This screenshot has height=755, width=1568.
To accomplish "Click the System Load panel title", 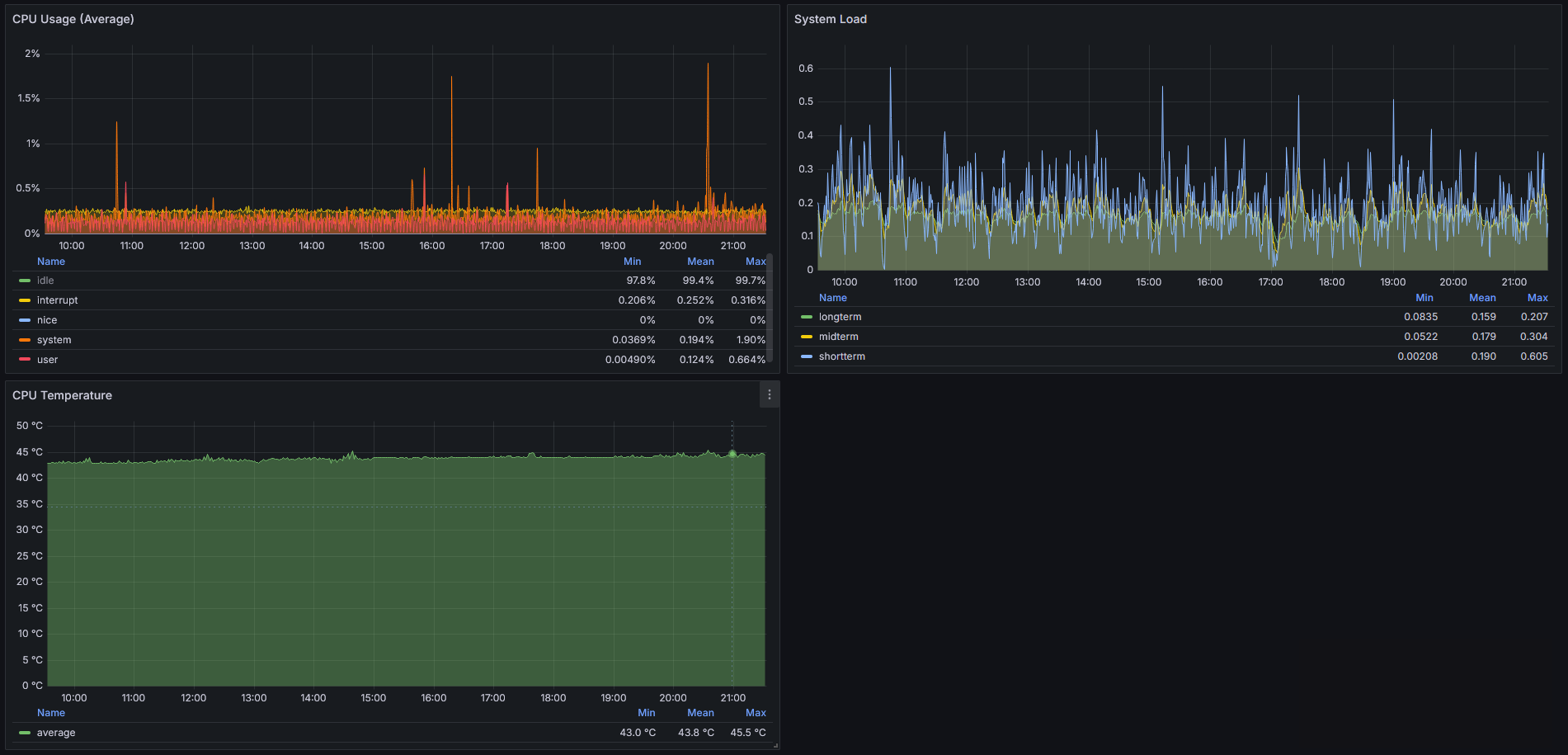I will (x=831, y=19).
